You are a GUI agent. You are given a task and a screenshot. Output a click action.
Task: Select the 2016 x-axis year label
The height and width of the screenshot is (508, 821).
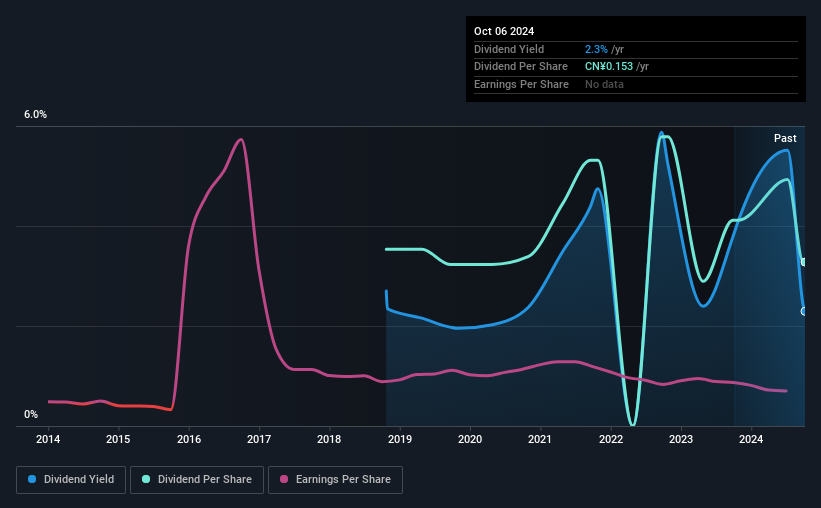coord(188,439)
